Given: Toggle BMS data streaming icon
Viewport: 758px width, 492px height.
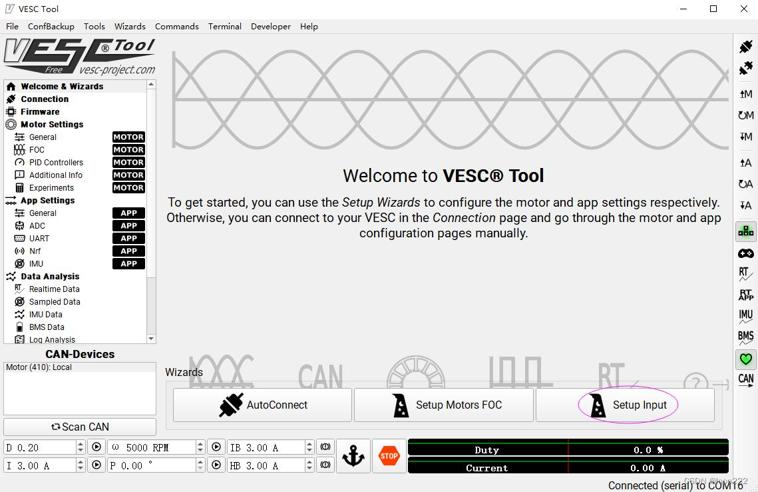Looking at the screenshot, I should 745,337.
